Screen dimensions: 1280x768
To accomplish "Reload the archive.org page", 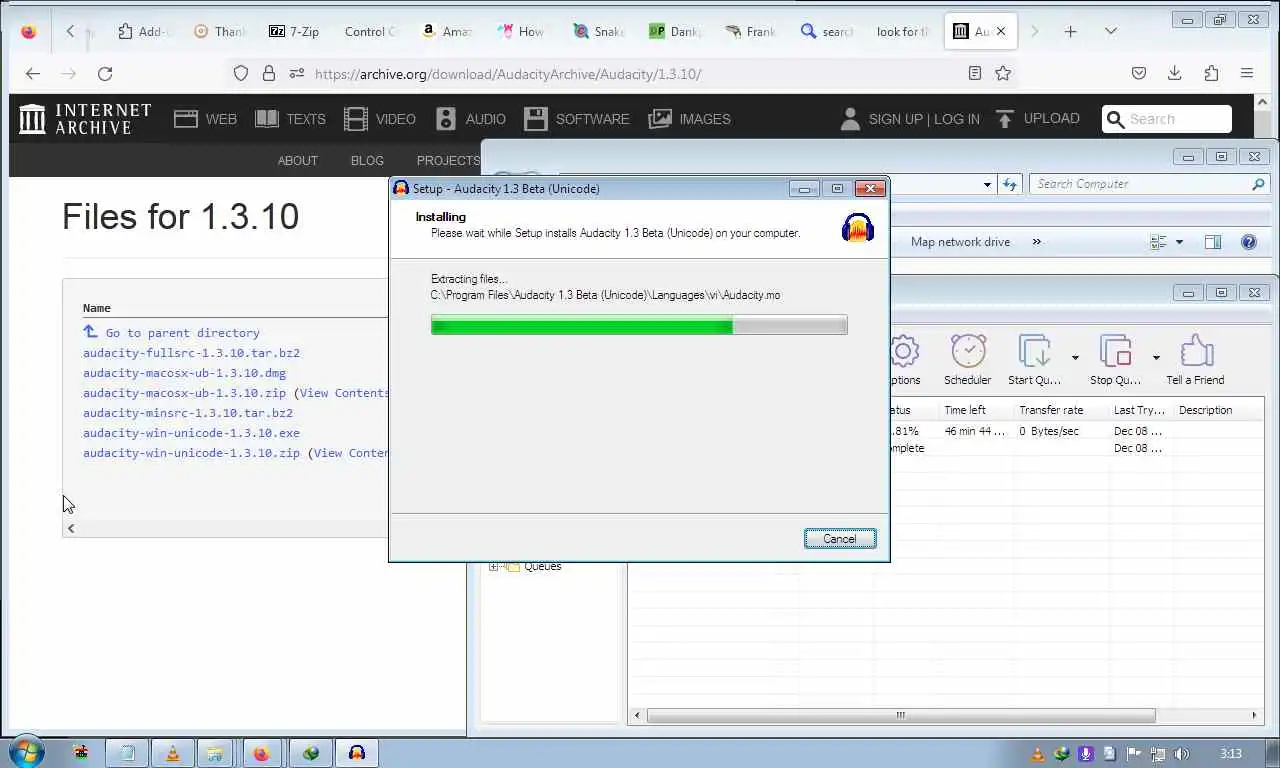I will (105, 73).
